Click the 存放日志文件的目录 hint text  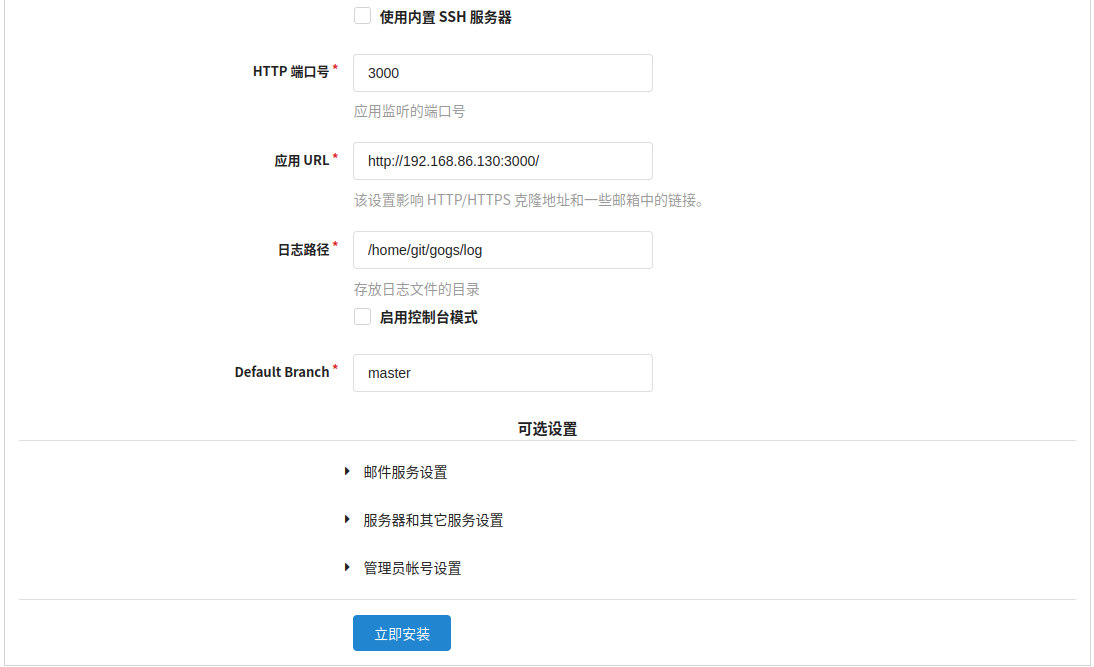click(x=417, y=289)
